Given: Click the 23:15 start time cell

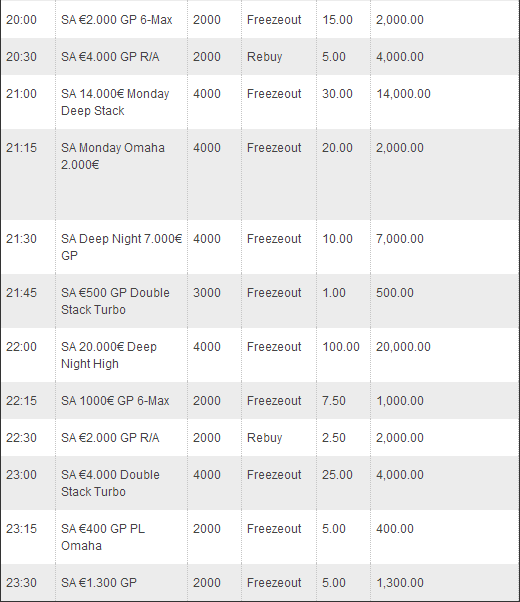Looking at the screenshot, I should [21, 529].
